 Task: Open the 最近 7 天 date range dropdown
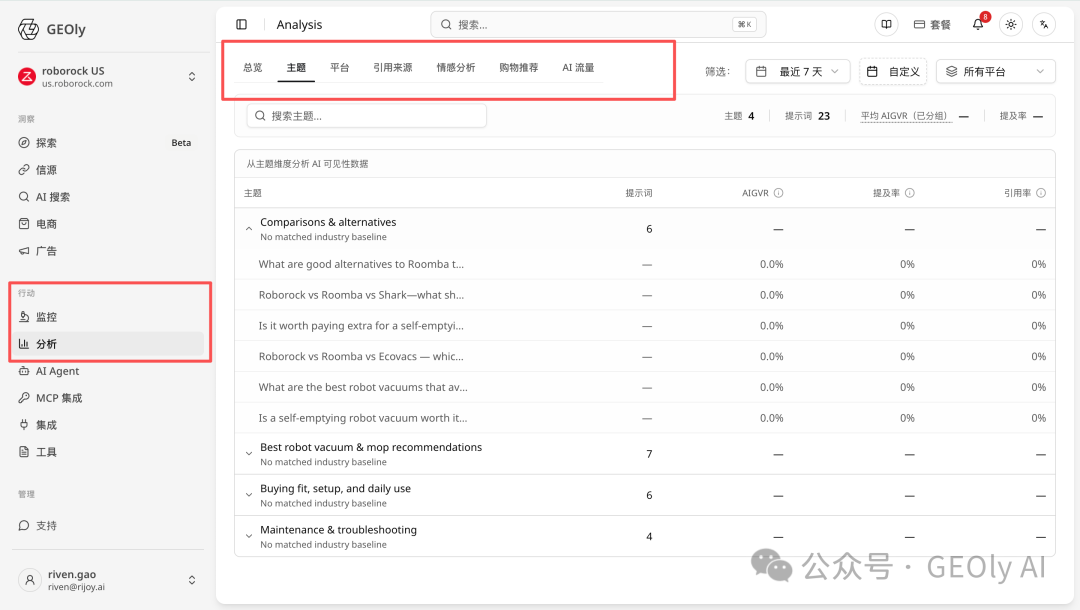pyautogui.click(x=798, y=72)
